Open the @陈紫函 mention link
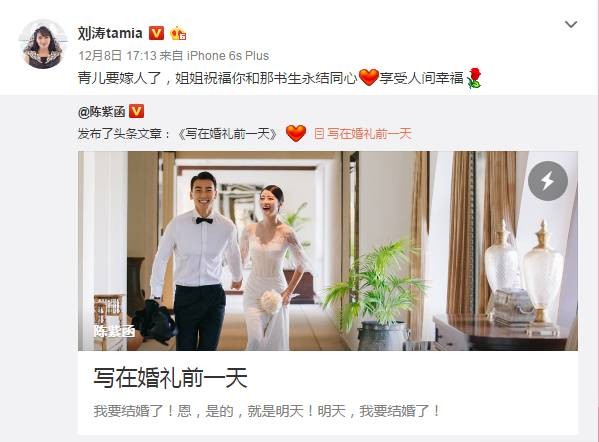 102,112
